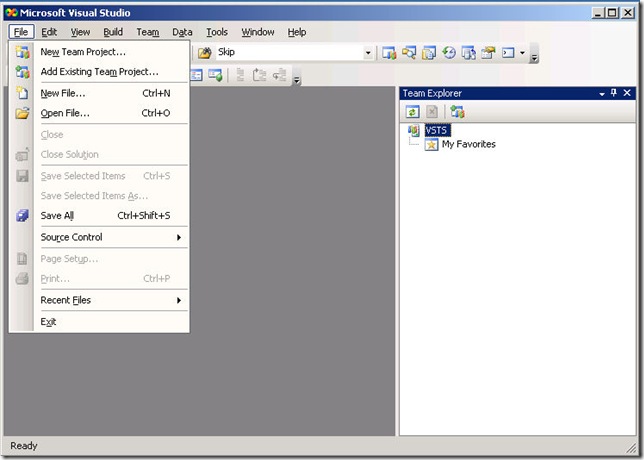This screenshot has height=460, width=644.
Task: Open the Team Explorer window position dropdown
Action: (602, 94)
